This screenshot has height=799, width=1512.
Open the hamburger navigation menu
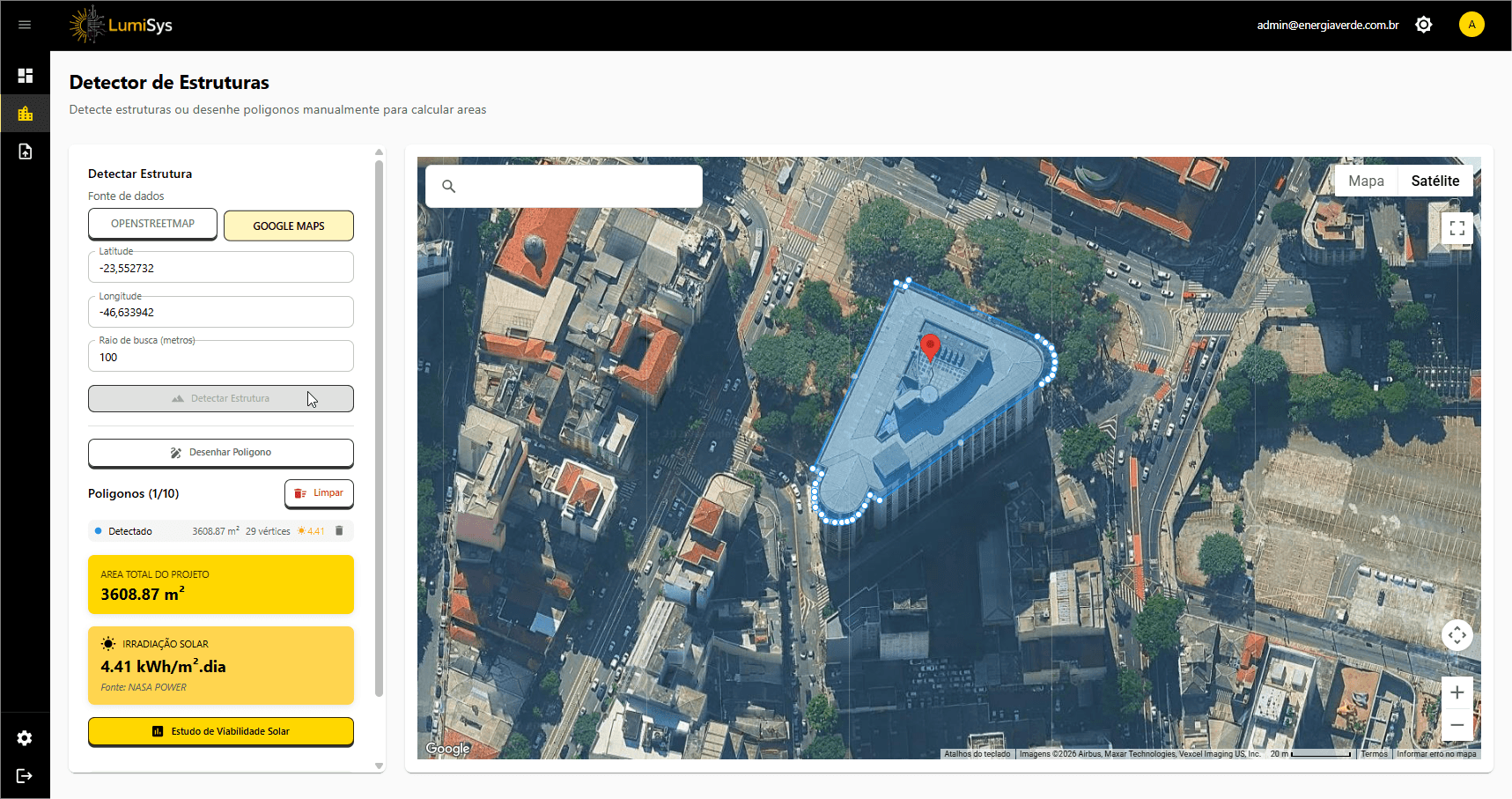[x=25, y=25]
